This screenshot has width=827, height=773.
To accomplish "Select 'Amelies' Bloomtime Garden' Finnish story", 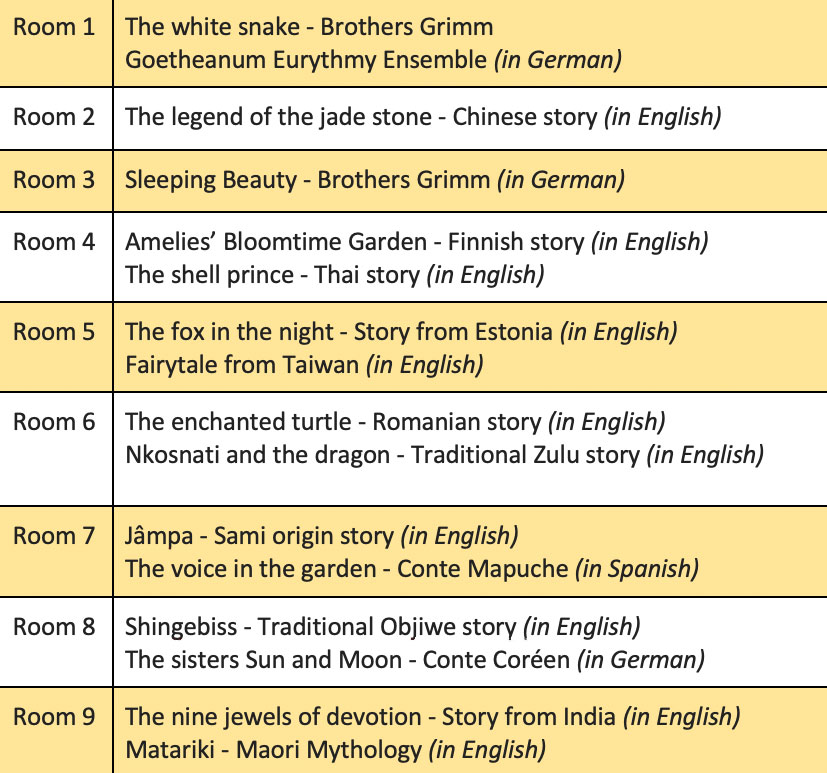I will tap(416, 242).
